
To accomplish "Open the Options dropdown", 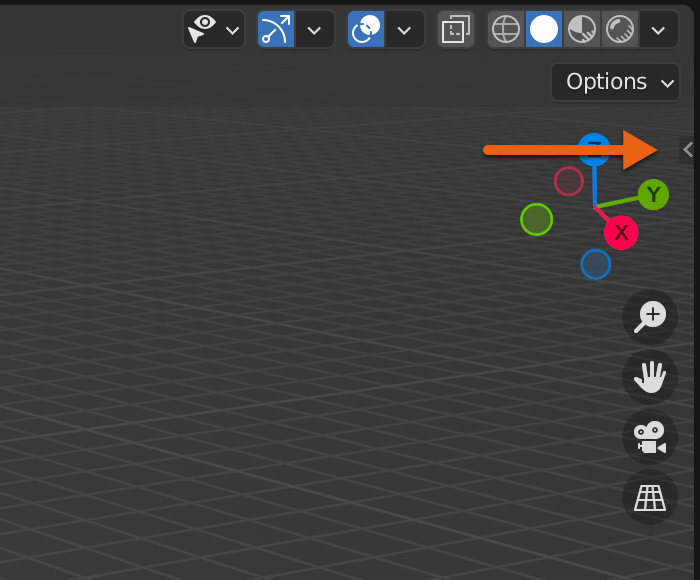I will tap(615, 82).
